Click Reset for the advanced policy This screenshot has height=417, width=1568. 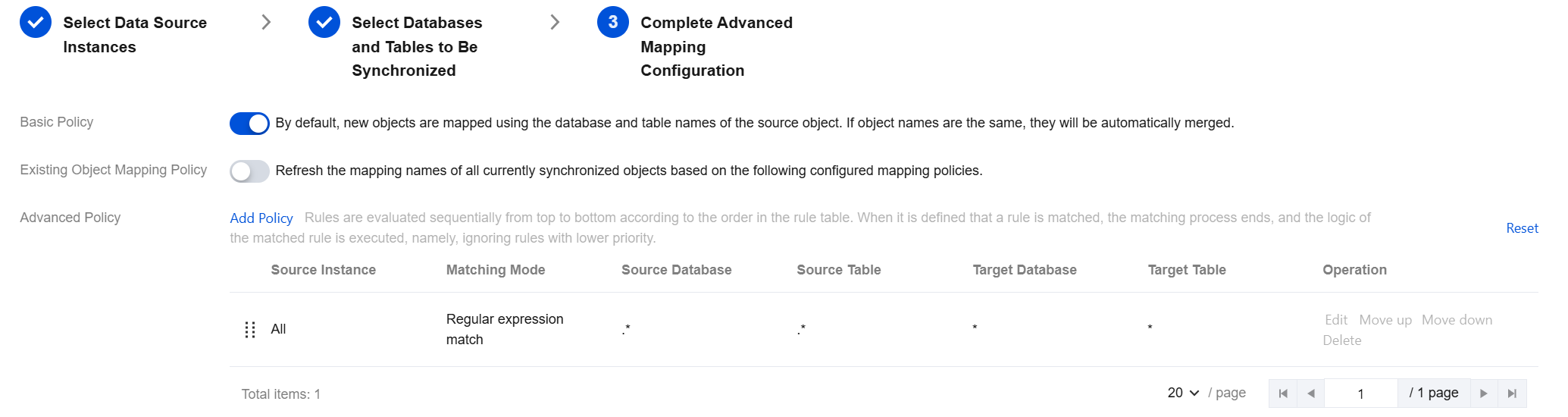(1522, 228)
